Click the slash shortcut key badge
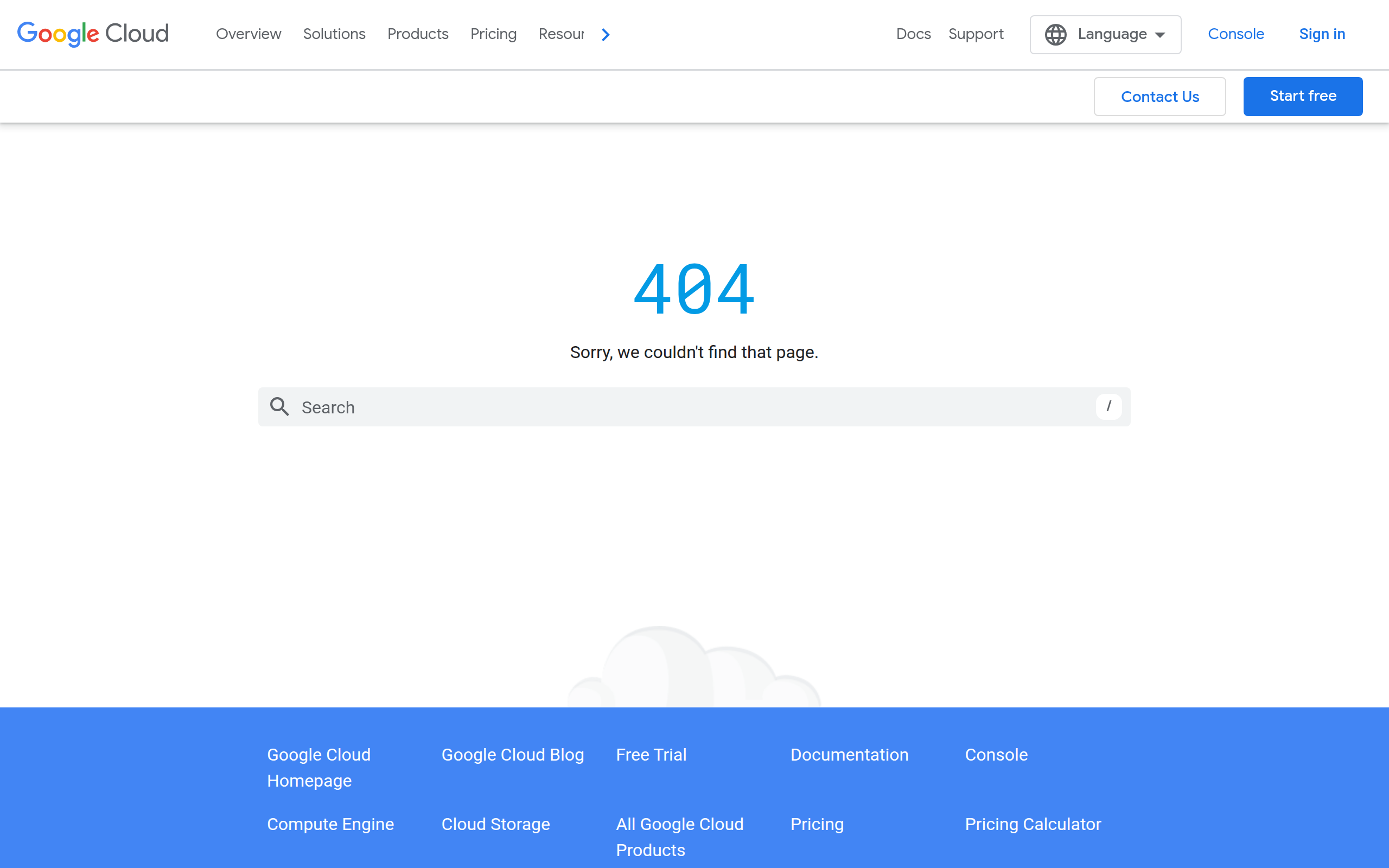Viewport: 1389px width, 868px height. click(x=1108, y=406)
